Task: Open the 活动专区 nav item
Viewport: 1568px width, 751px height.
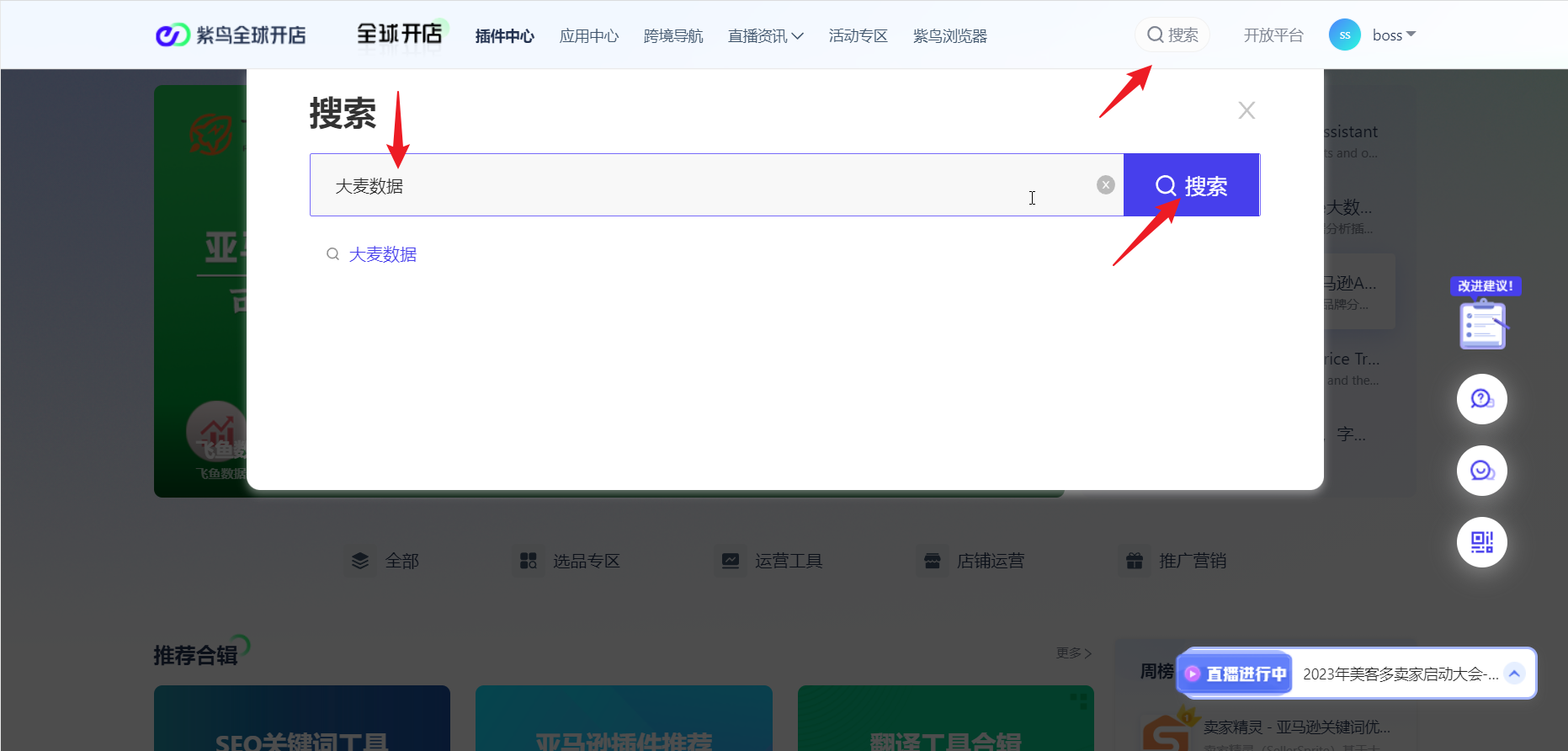Action: (858, 36)
